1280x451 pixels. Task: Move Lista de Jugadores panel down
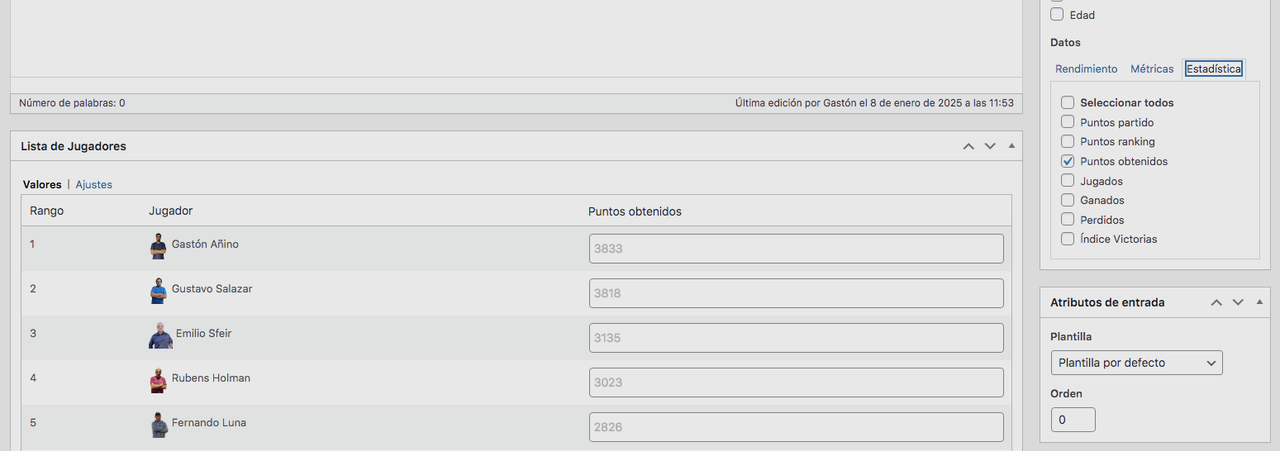990,146
